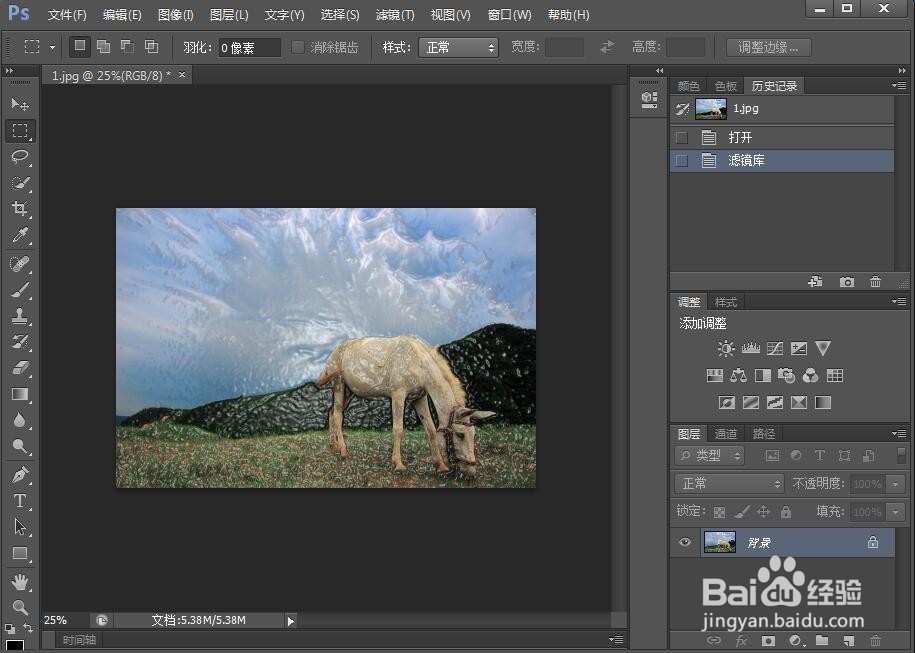
Task: Select the Move tool
Action: point(20,104)
